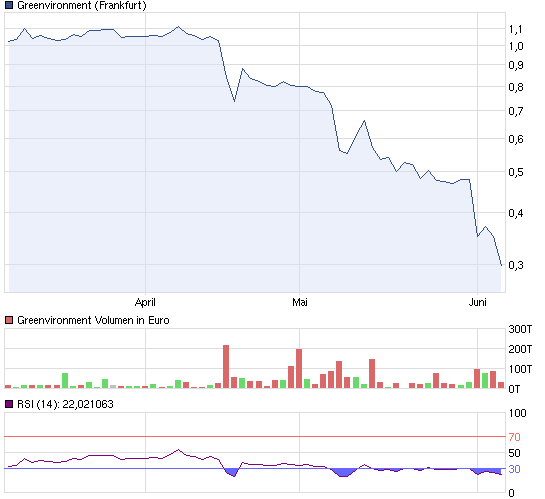Click the 0,9 price axis label
This screenshot has height=499, width=545.
click(516, 65)
